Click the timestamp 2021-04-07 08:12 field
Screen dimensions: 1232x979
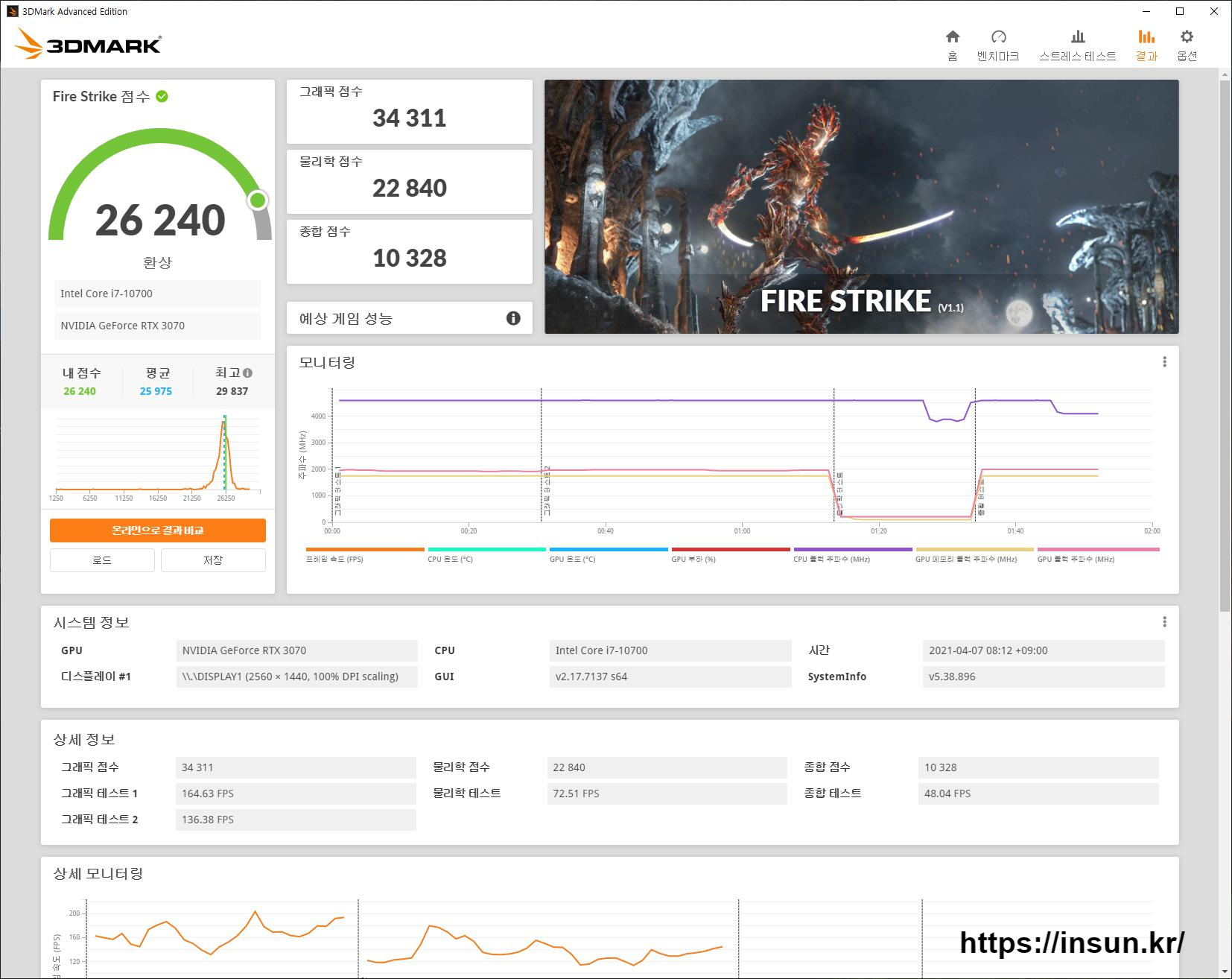tap(1044, 650)
